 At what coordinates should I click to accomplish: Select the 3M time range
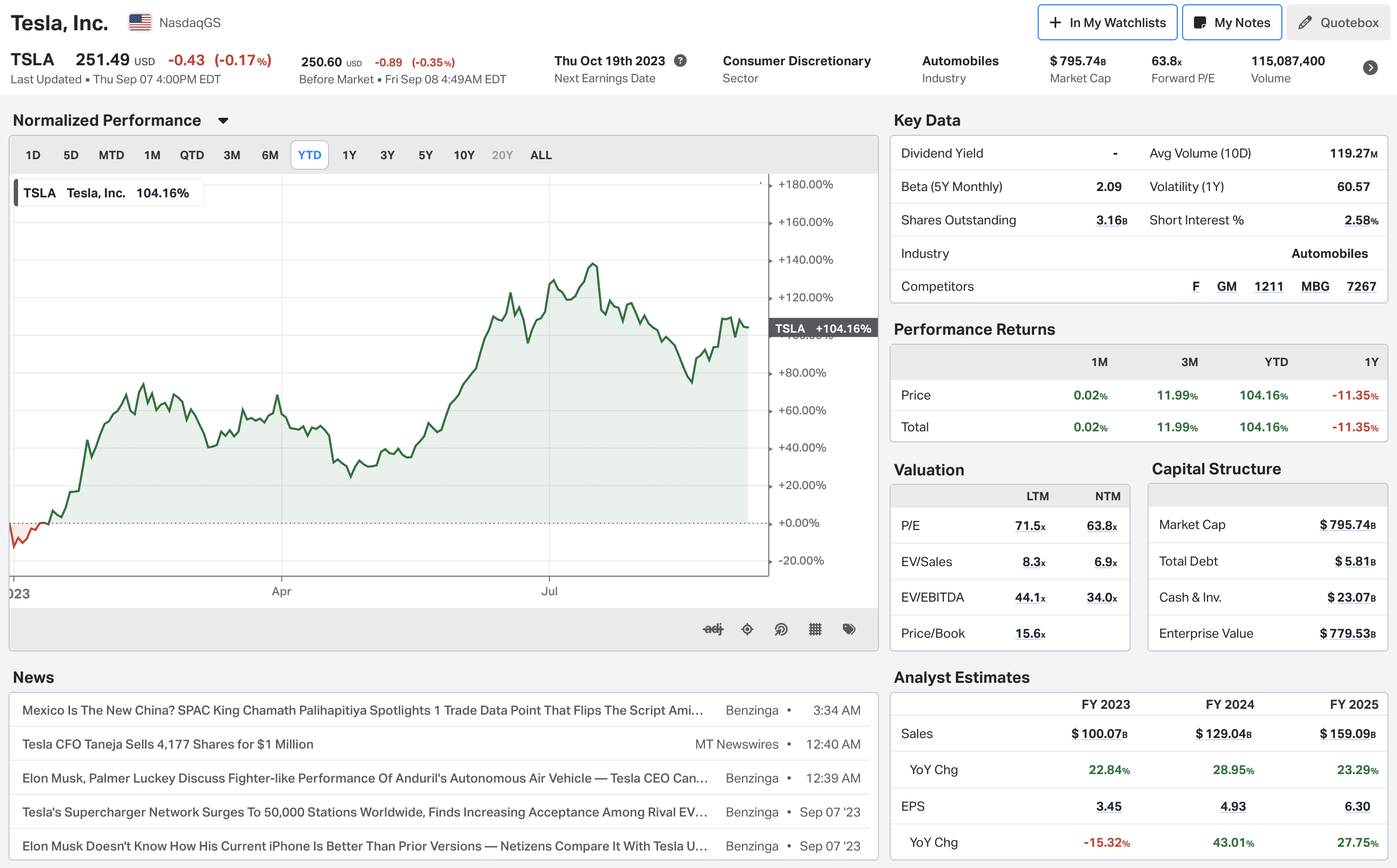click(232, 155)
